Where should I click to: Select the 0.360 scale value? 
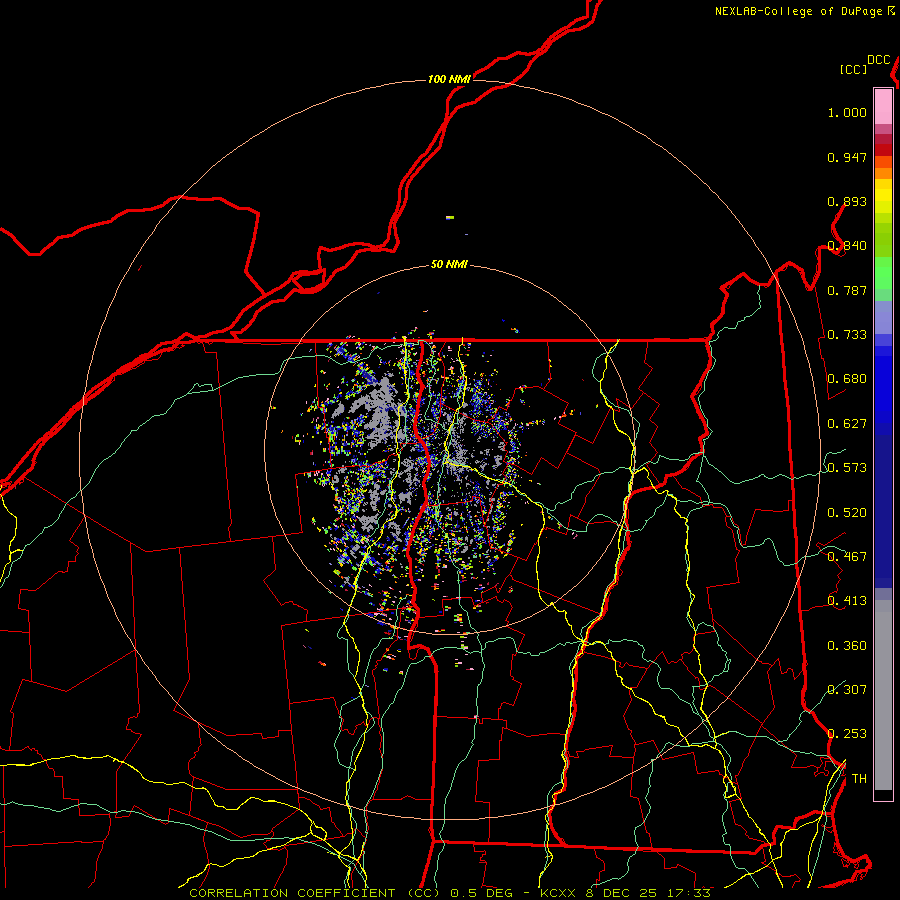coord(847,646)
